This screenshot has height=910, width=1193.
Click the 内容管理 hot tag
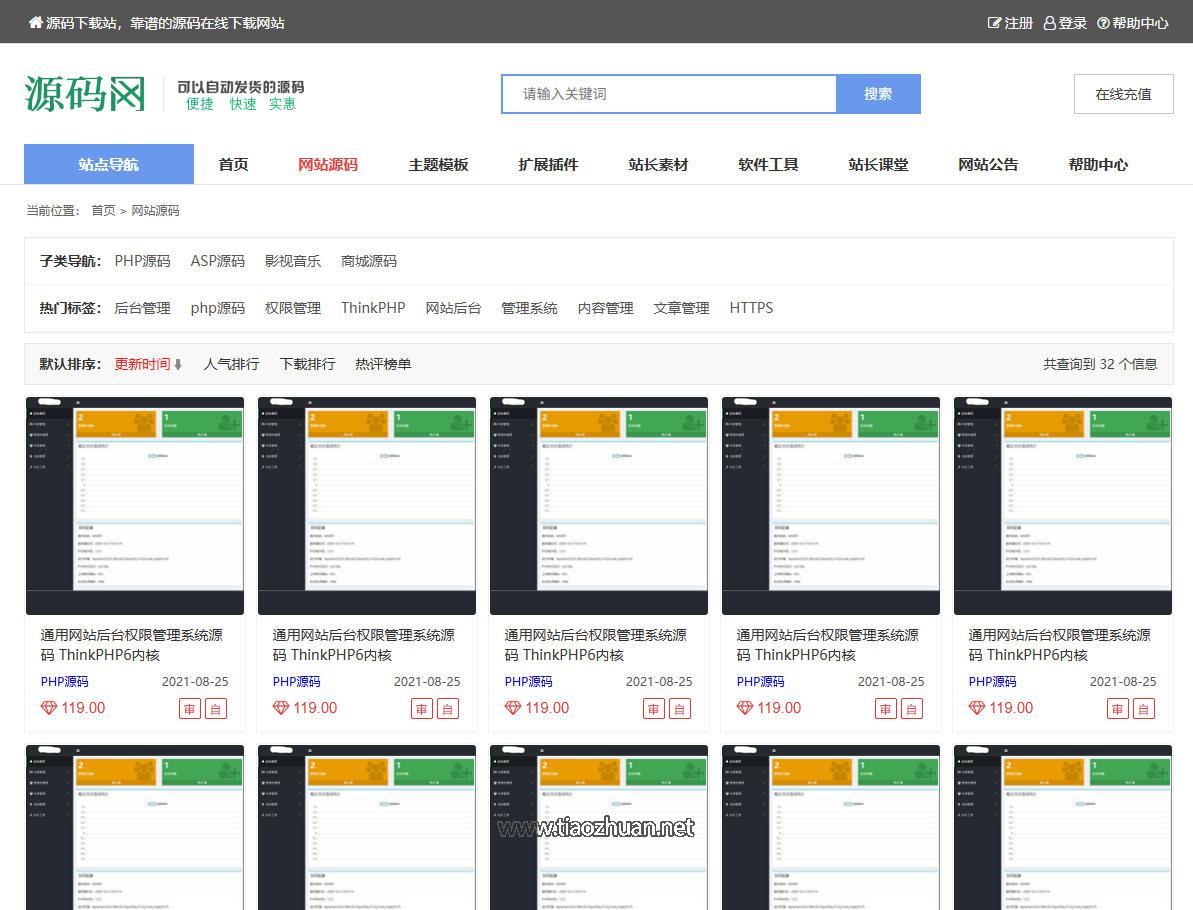(606, 307)
